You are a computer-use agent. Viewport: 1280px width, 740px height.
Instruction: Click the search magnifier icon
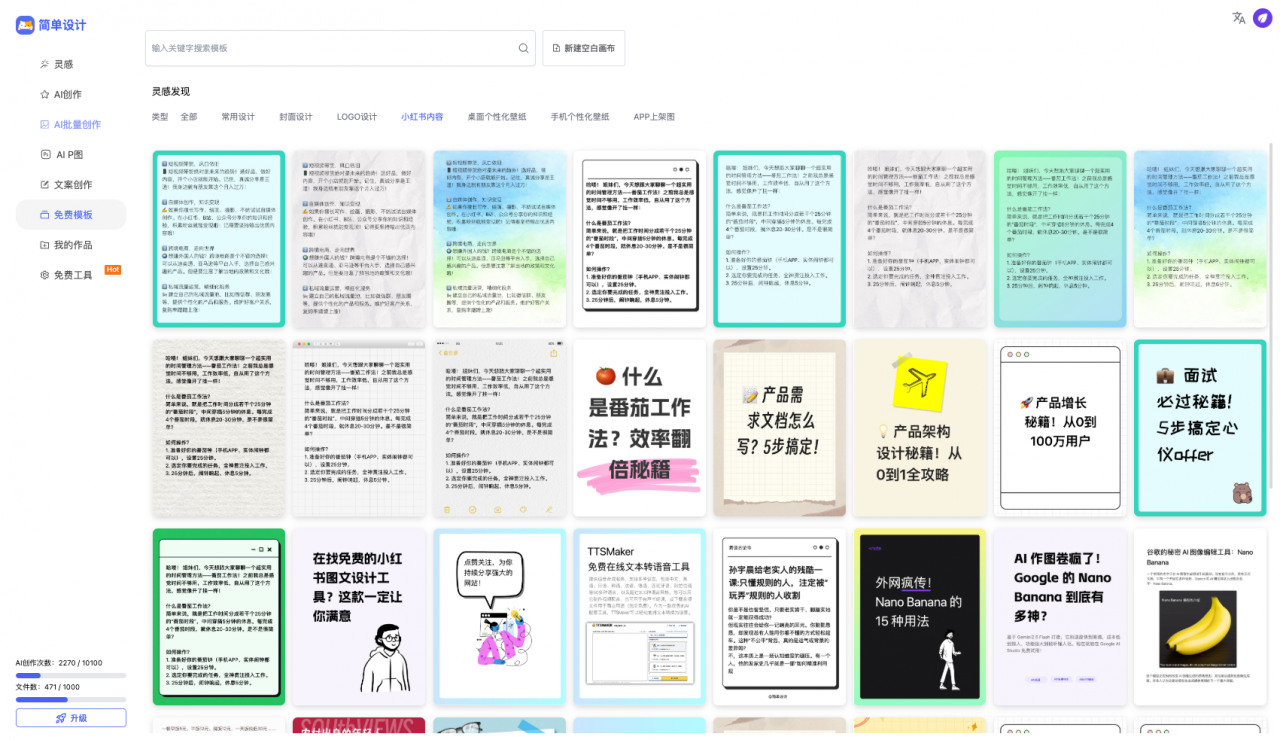(x=523, y=48)
